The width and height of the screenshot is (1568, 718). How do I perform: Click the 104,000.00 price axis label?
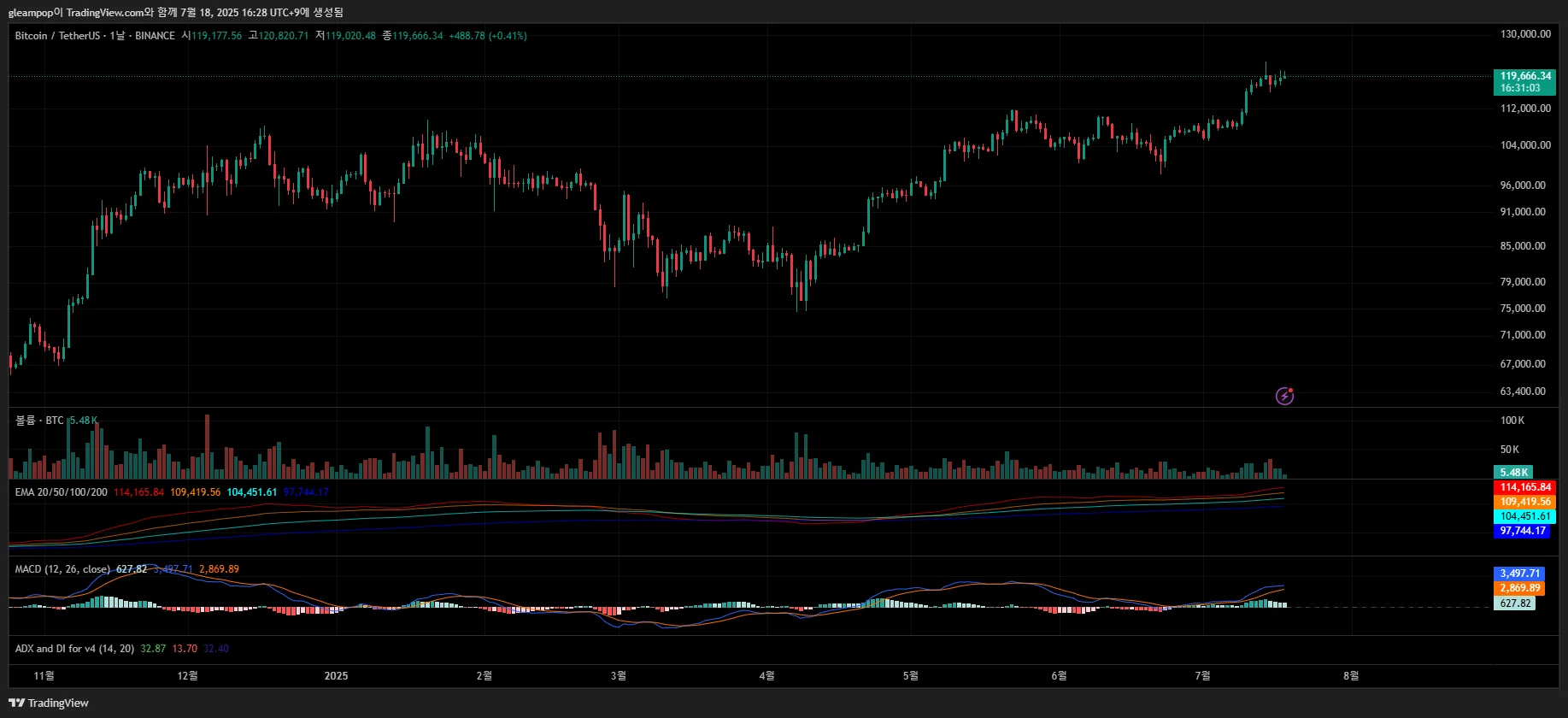1526,145
